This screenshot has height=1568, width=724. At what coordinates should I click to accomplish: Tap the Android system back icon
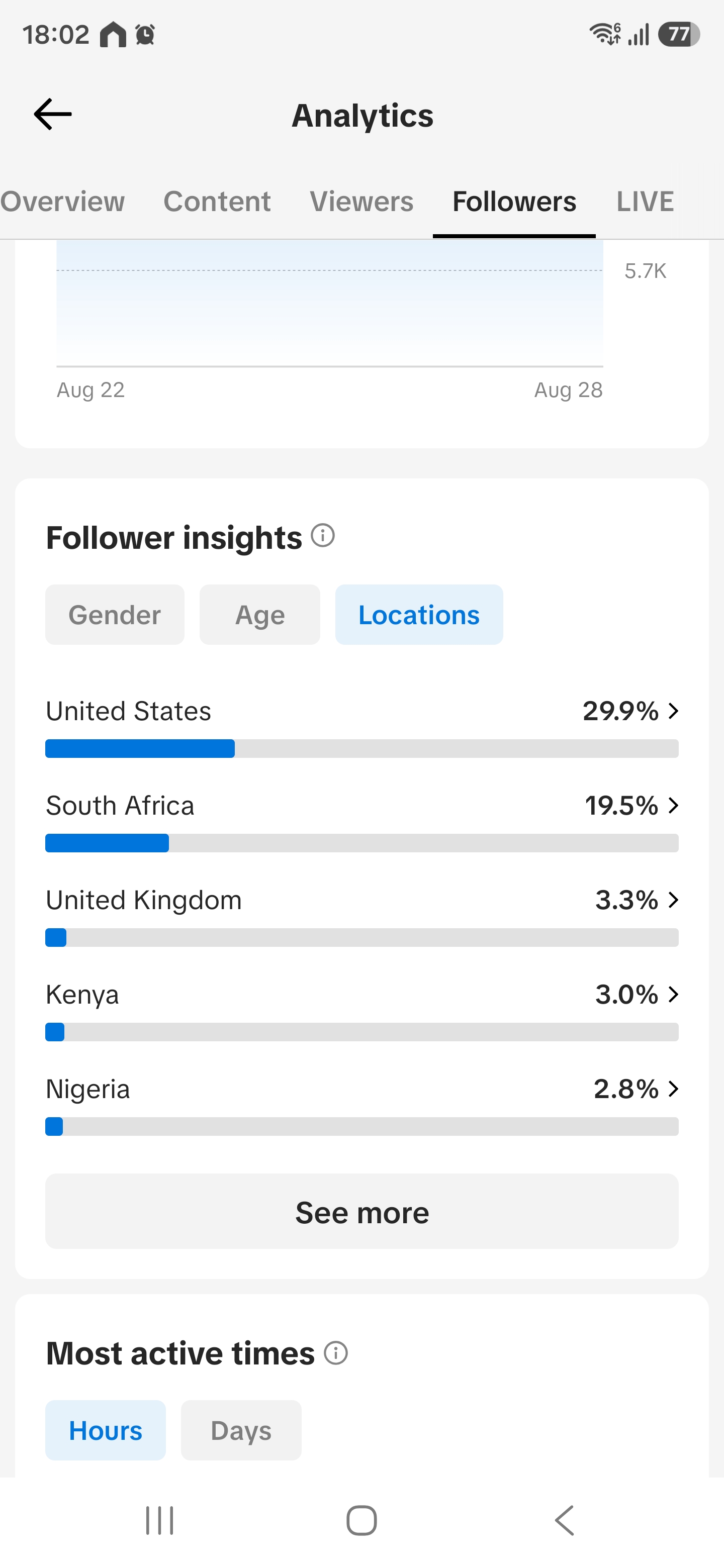[565, 1521]
